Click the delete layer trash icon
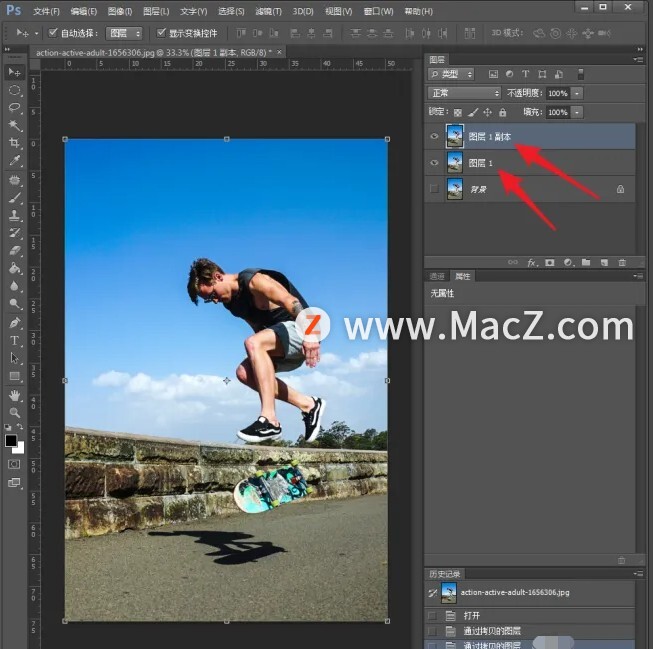The image size is (653, 649). coord(622,262)
